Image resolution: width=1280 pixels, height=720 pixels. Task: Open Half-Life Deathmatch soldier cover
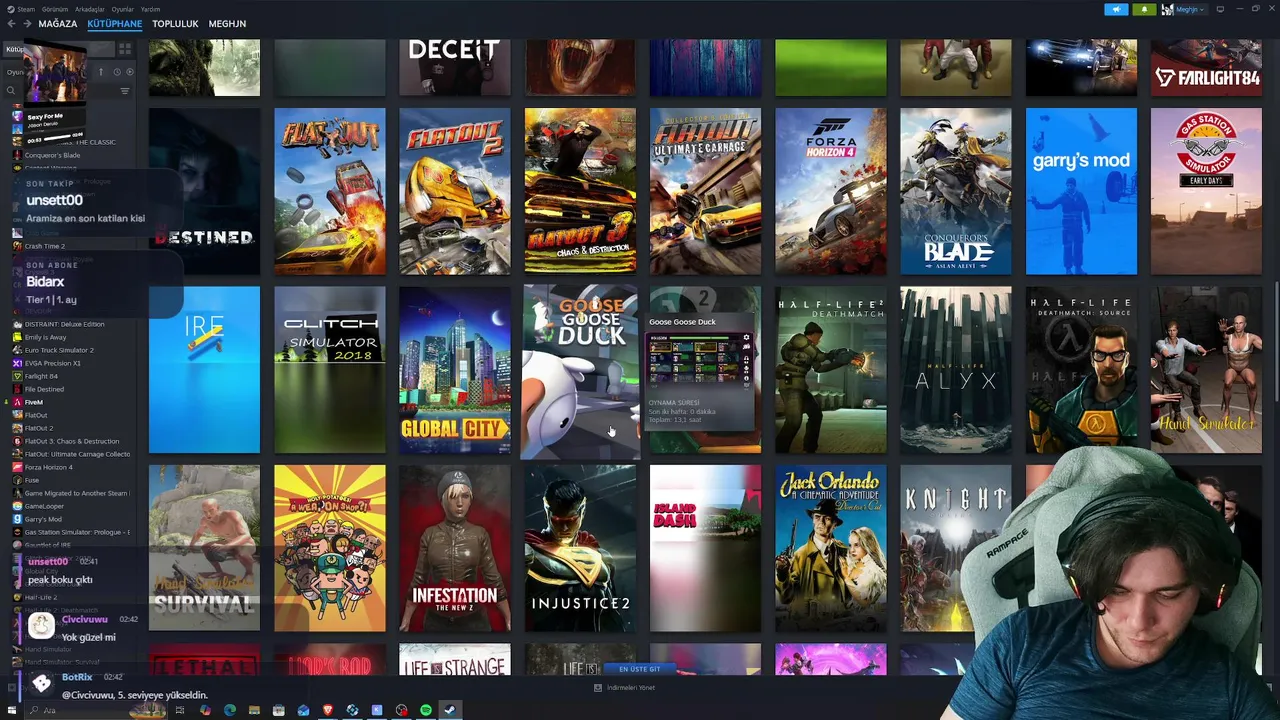tap(830, 370)
